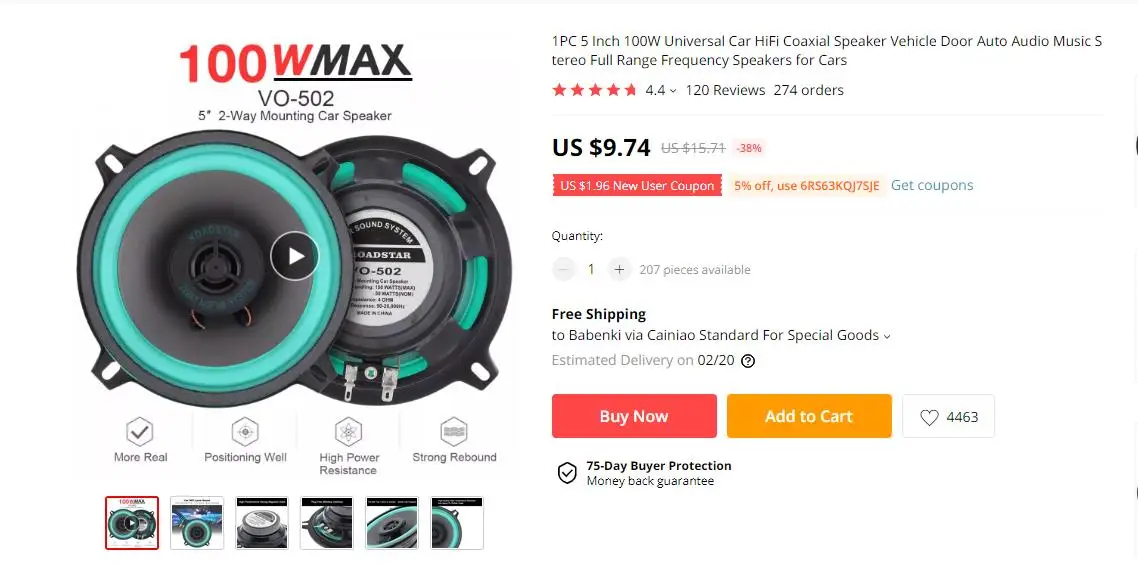
Task: Click Add to Cart button
Action: tap(809, 416)
